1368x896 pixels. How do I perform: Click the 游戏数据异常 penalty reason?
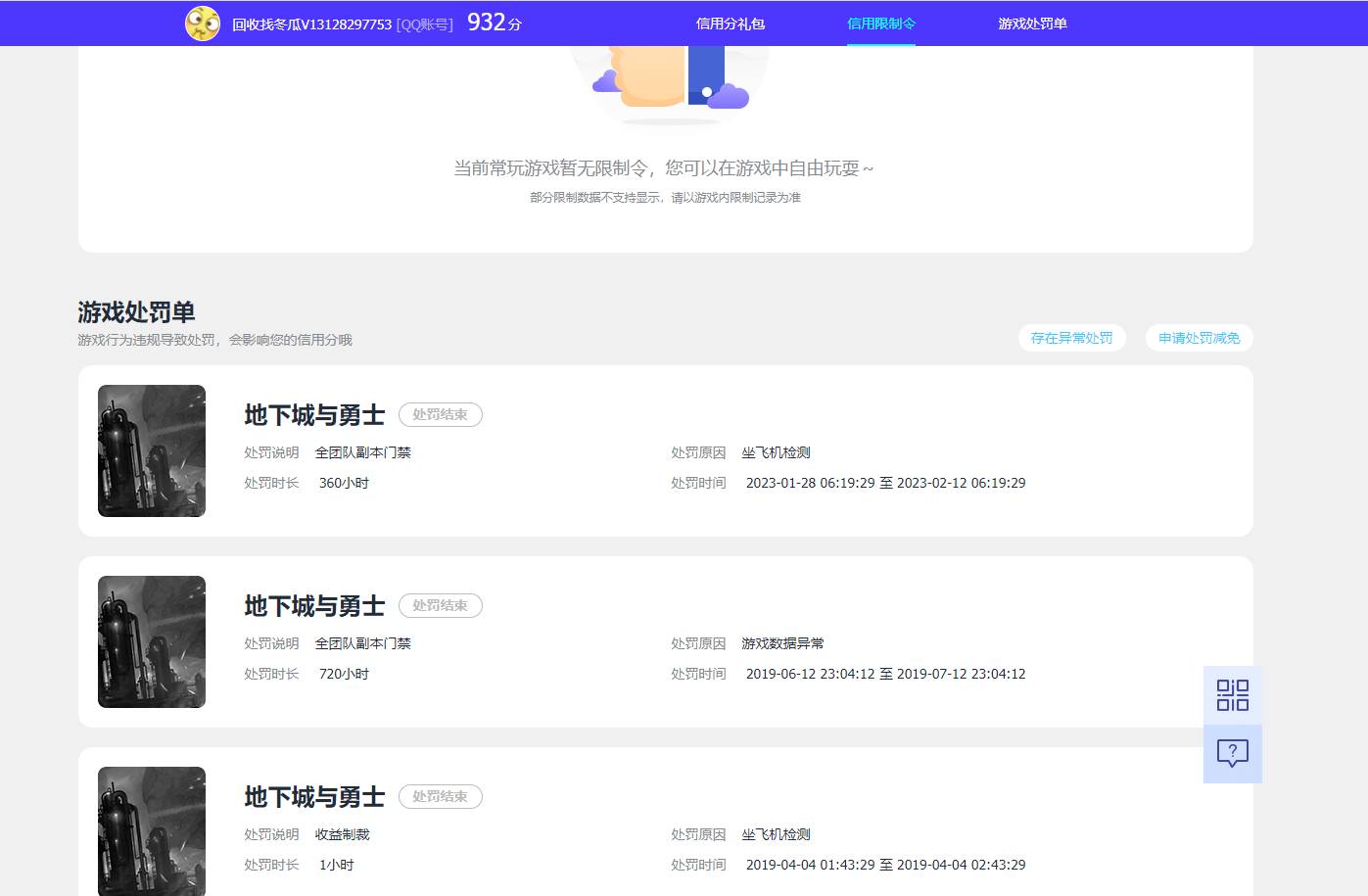[x=782, y=643]
